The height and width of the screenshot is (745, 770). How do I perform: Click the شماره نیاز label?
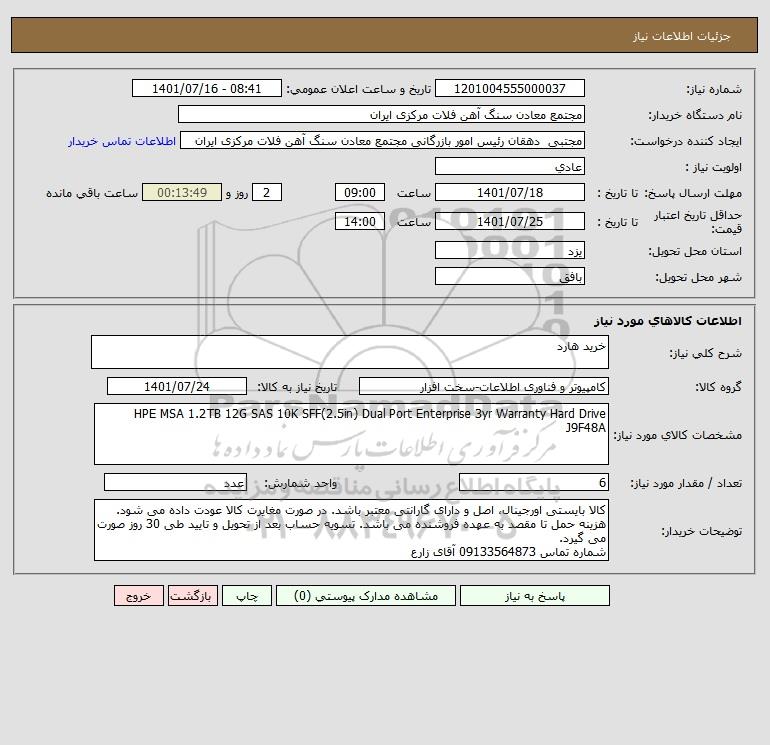coord(714,89)
